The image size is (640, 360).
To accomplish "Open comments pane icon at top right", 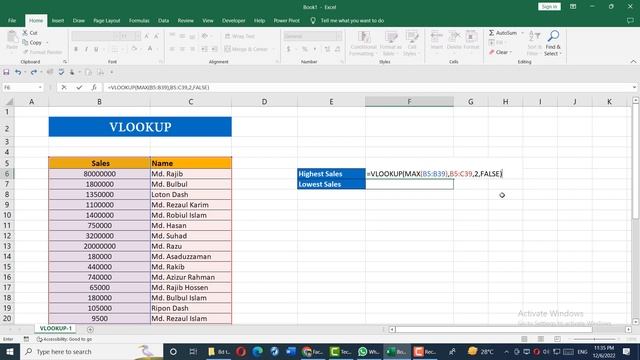I will click(630, 20).
